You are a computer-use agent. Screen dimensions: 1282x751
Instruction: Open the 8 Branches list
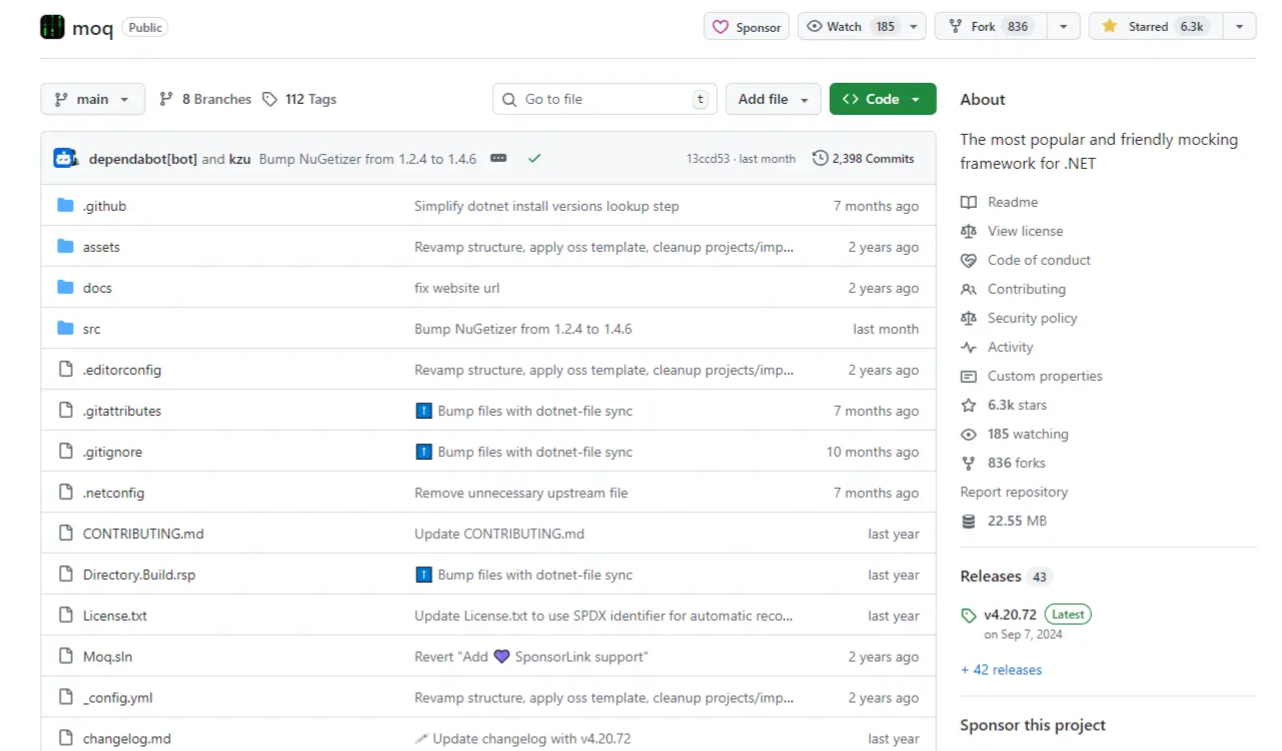click(x=205, y=99)
